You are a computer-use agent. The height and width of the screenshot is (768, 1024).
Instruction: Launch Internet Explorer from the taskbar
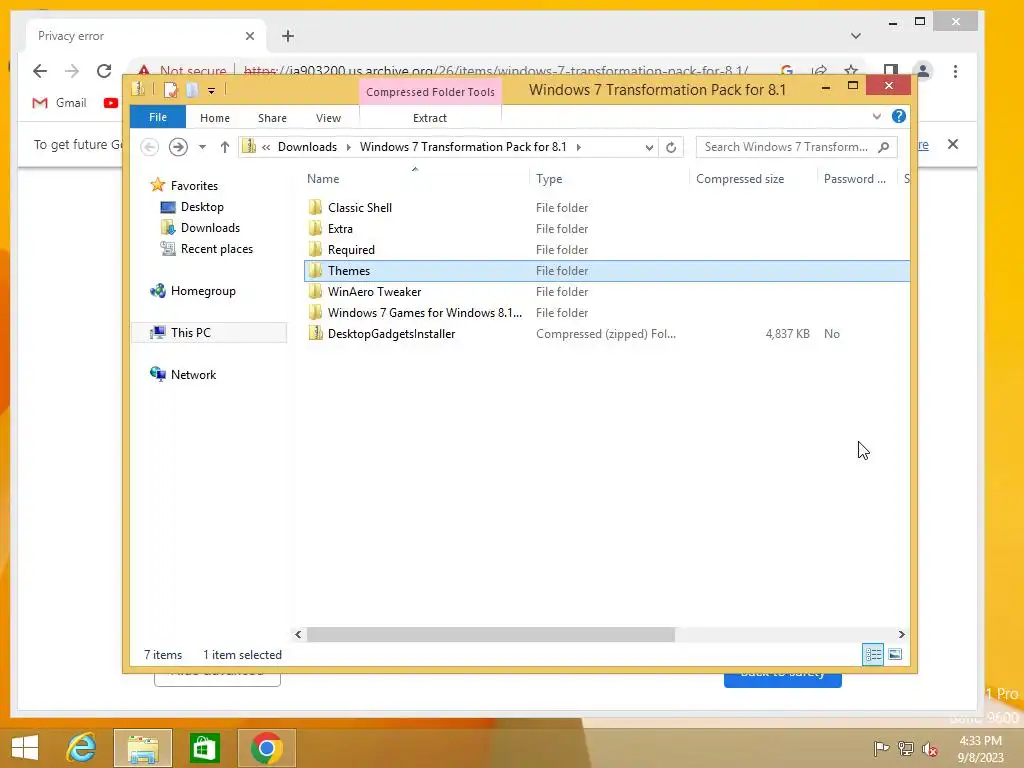[x=82, y=748]
